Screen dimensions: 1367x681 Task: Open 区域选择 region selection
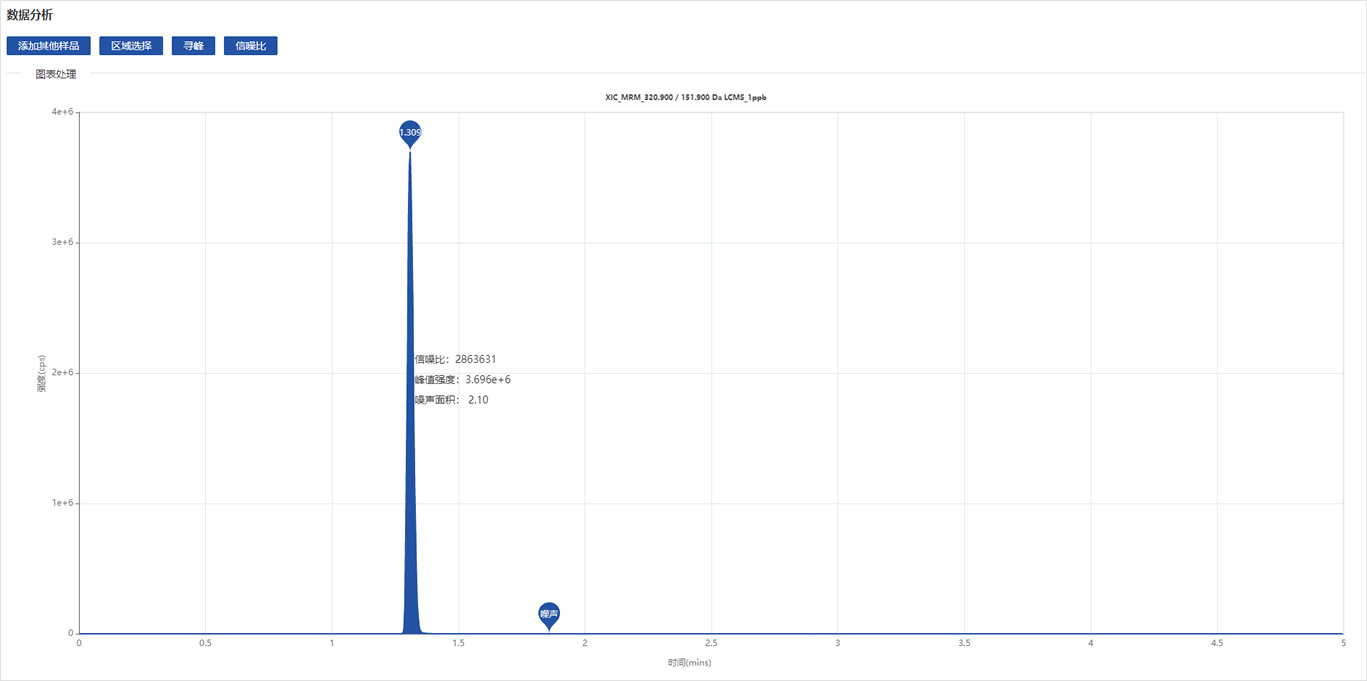click(x=131, y=46)
